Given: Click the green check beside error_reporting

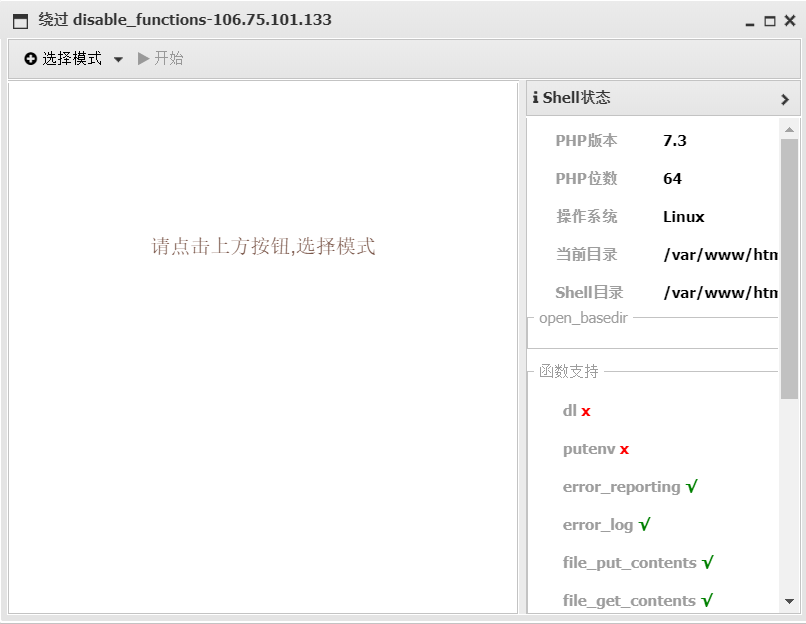Looking at the screenshot, I should click(691, 486).
